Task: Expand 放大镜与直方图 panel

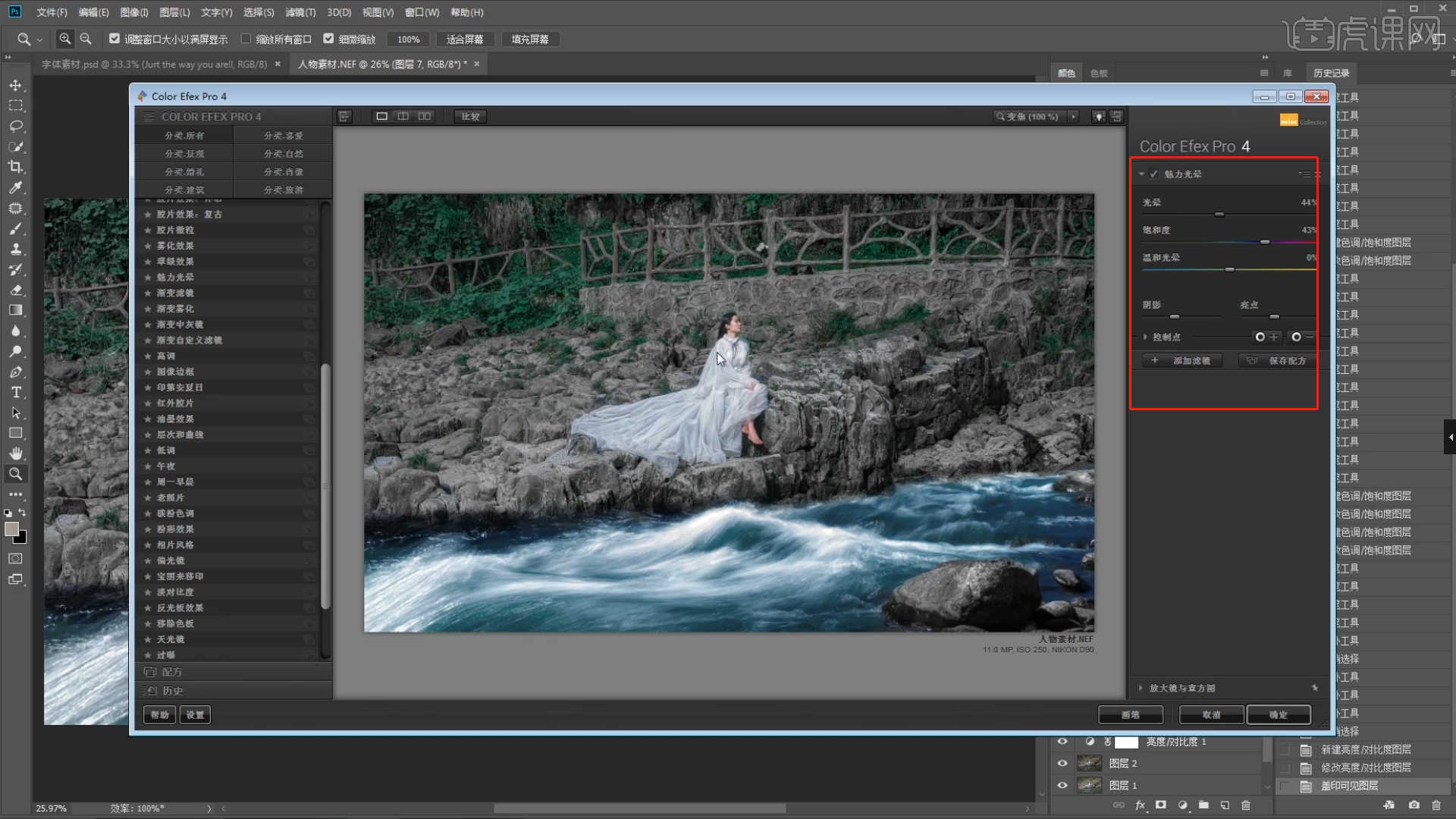Action: click(x=1141, y=688)
